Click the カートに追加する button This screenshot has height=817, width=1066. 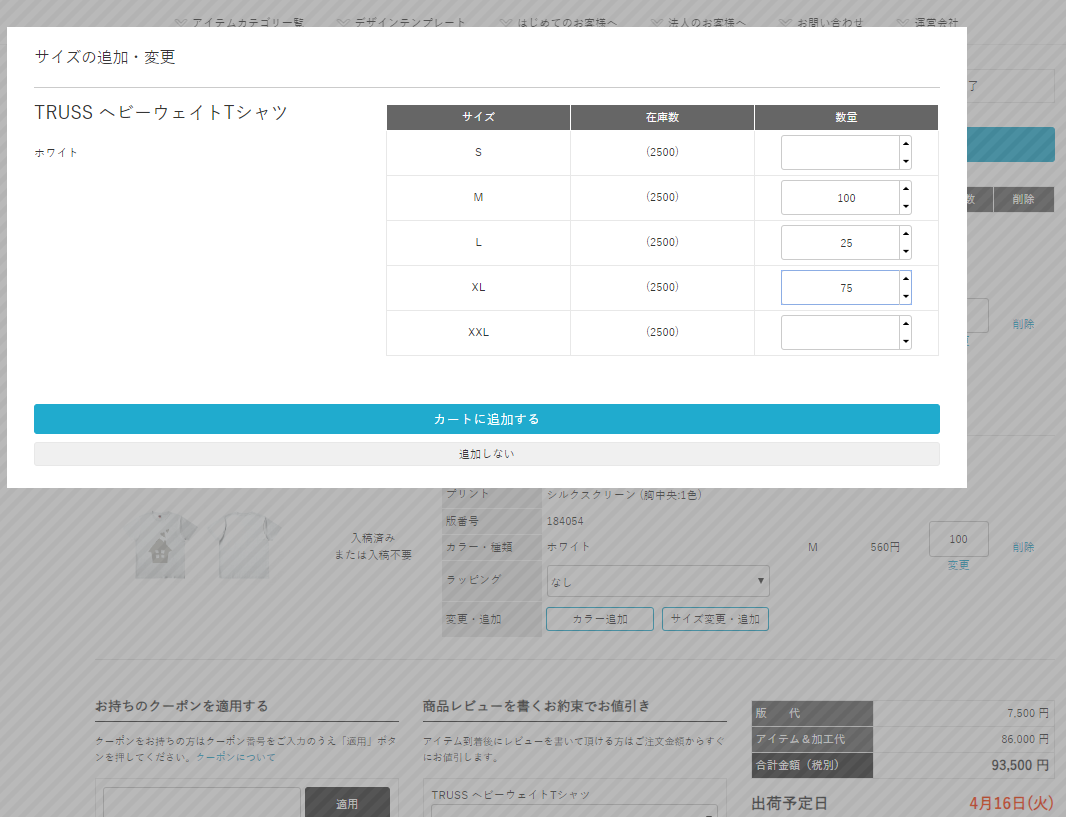pos(487,419)
